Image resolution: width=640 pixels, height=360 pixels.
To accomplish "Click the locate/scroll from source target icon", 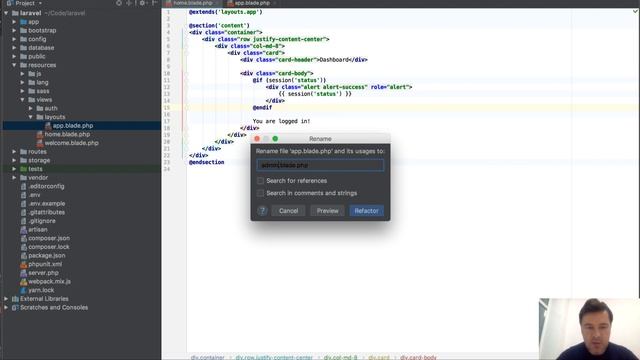I will (x=118, y=3).
